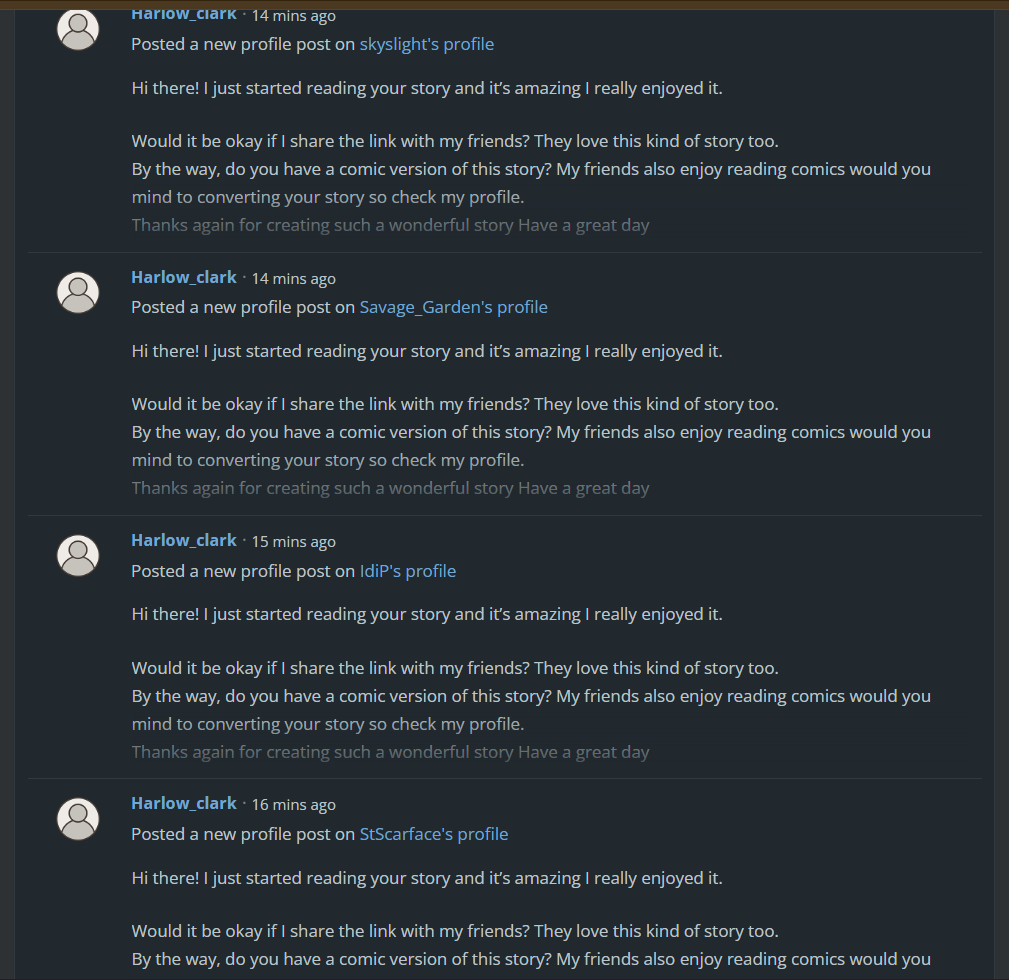Click the second '14 mins ago' timestamp

click(x=293, y=278)
